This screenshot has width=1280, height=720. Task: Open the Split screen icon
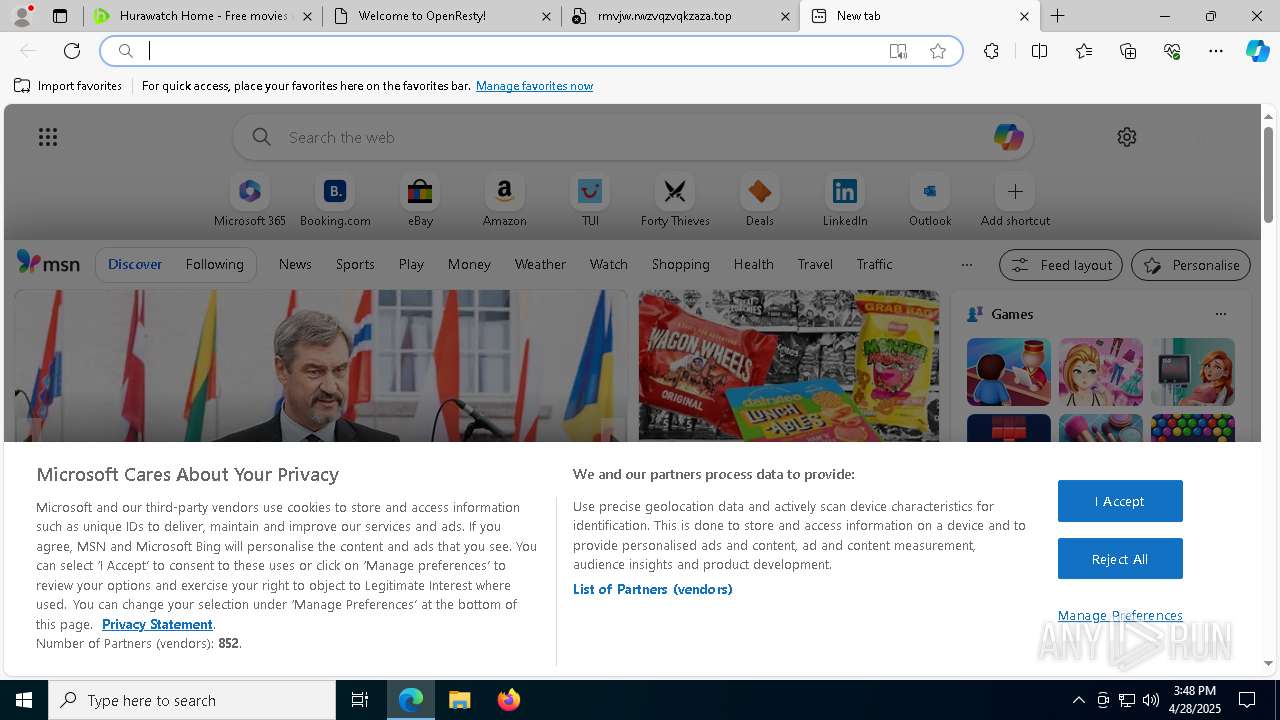1039,51
